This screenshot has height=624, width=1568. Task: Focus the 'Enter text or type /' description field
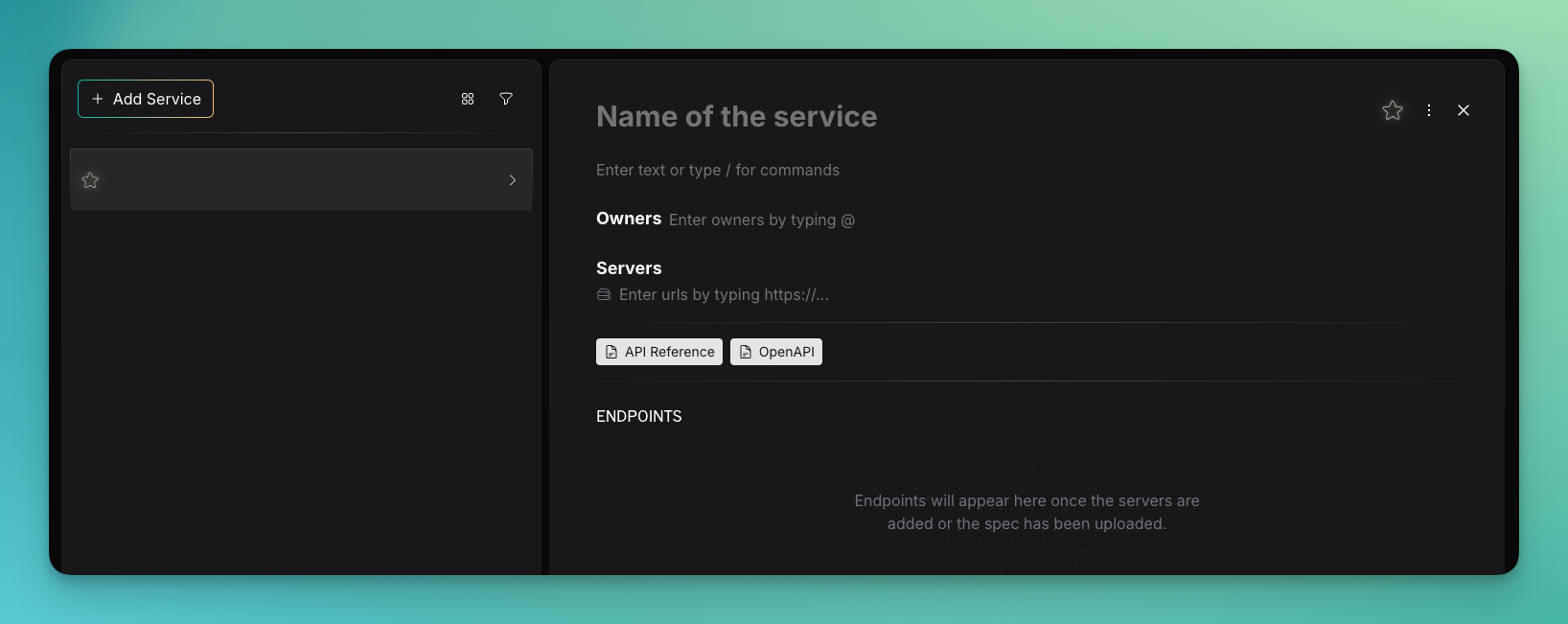(x=717, y=170)
